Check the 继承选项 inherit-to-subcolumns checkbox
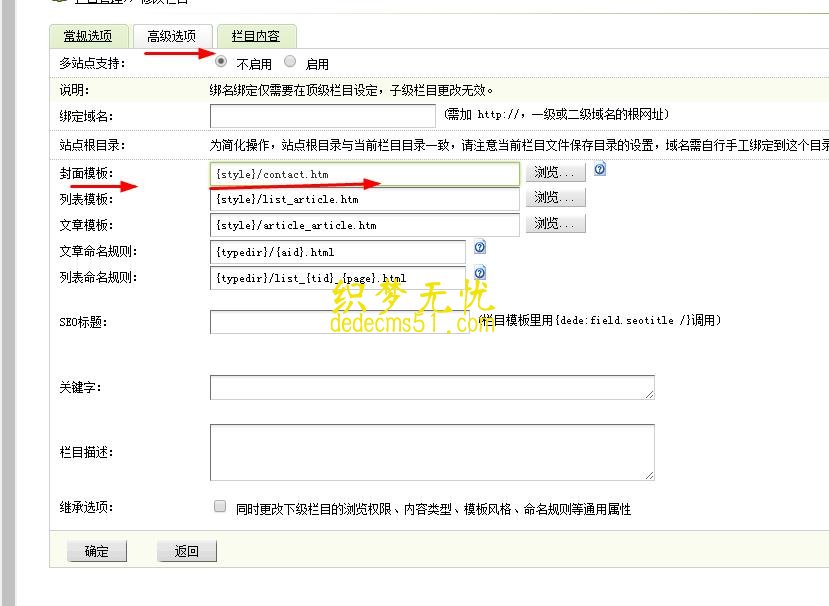The width and height of the screenshot is (829, 606). 219,508
